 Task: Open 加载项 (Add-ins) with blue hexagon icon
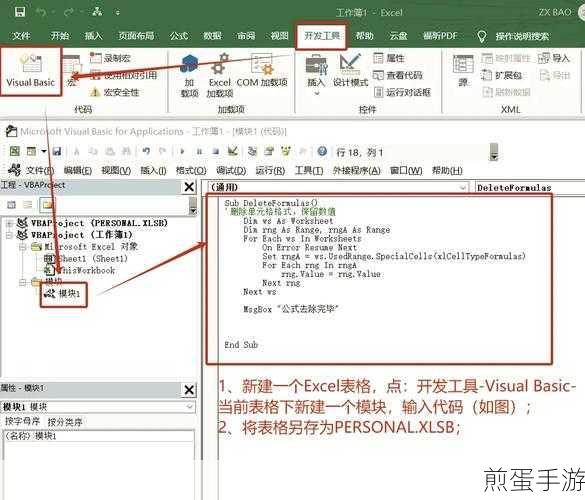(189, 76)
